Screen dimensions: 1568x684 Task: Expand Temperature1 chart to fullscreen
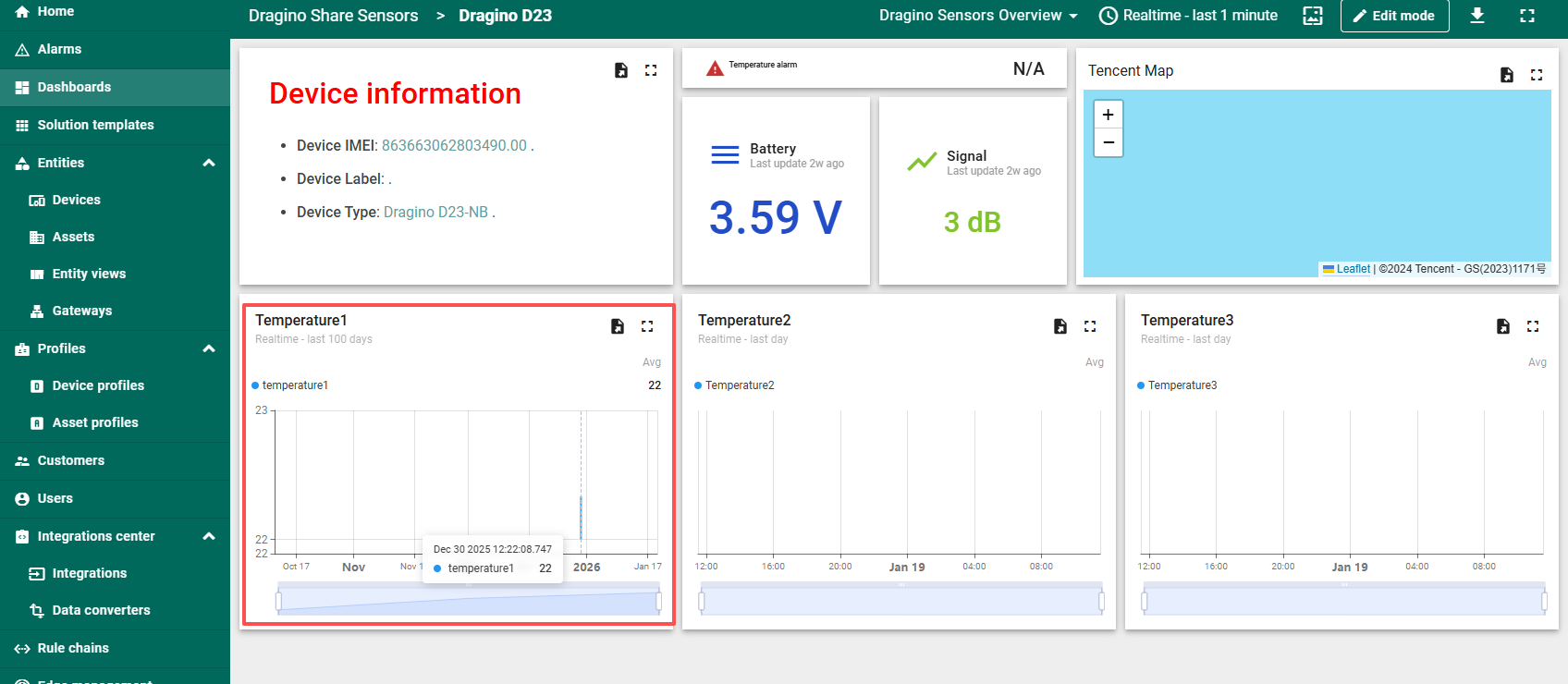click(647, 326)
